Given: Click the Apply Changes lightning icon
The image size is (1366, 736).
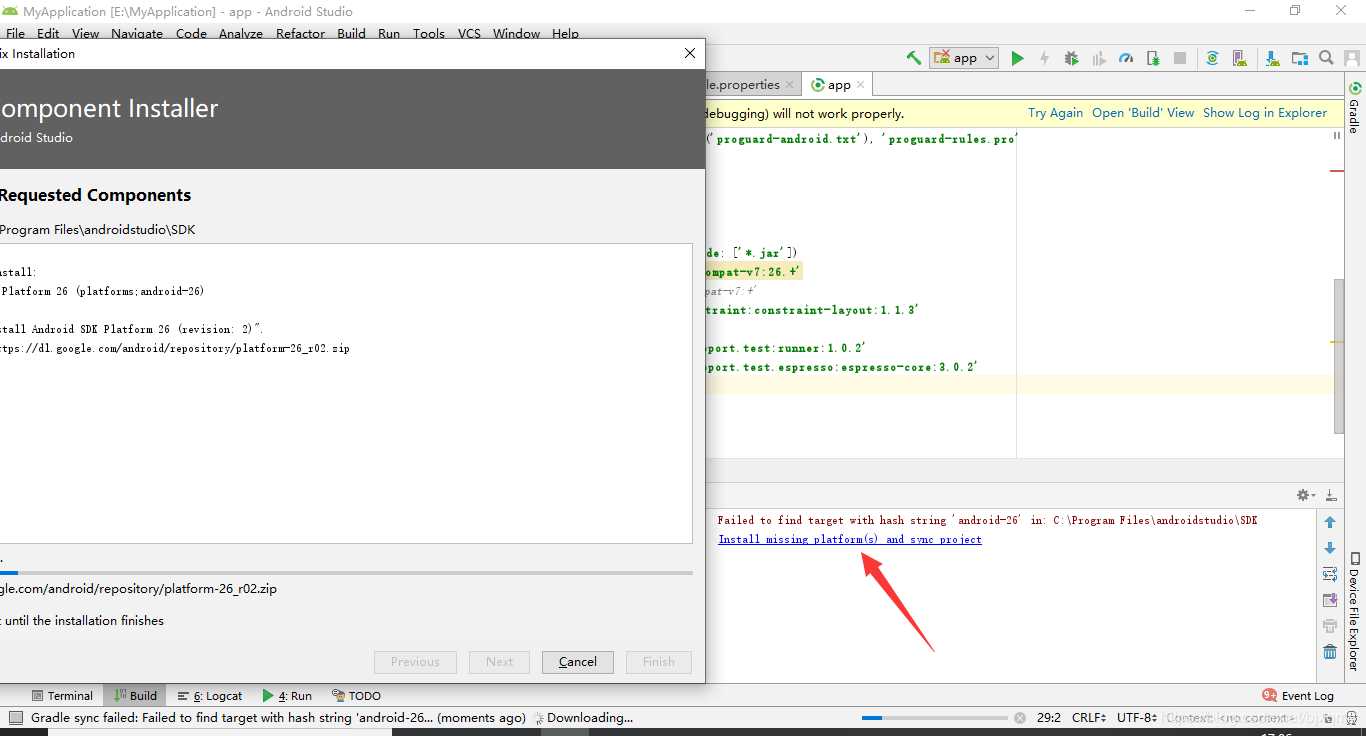Looking at the screenshot, I should 1044,58.
